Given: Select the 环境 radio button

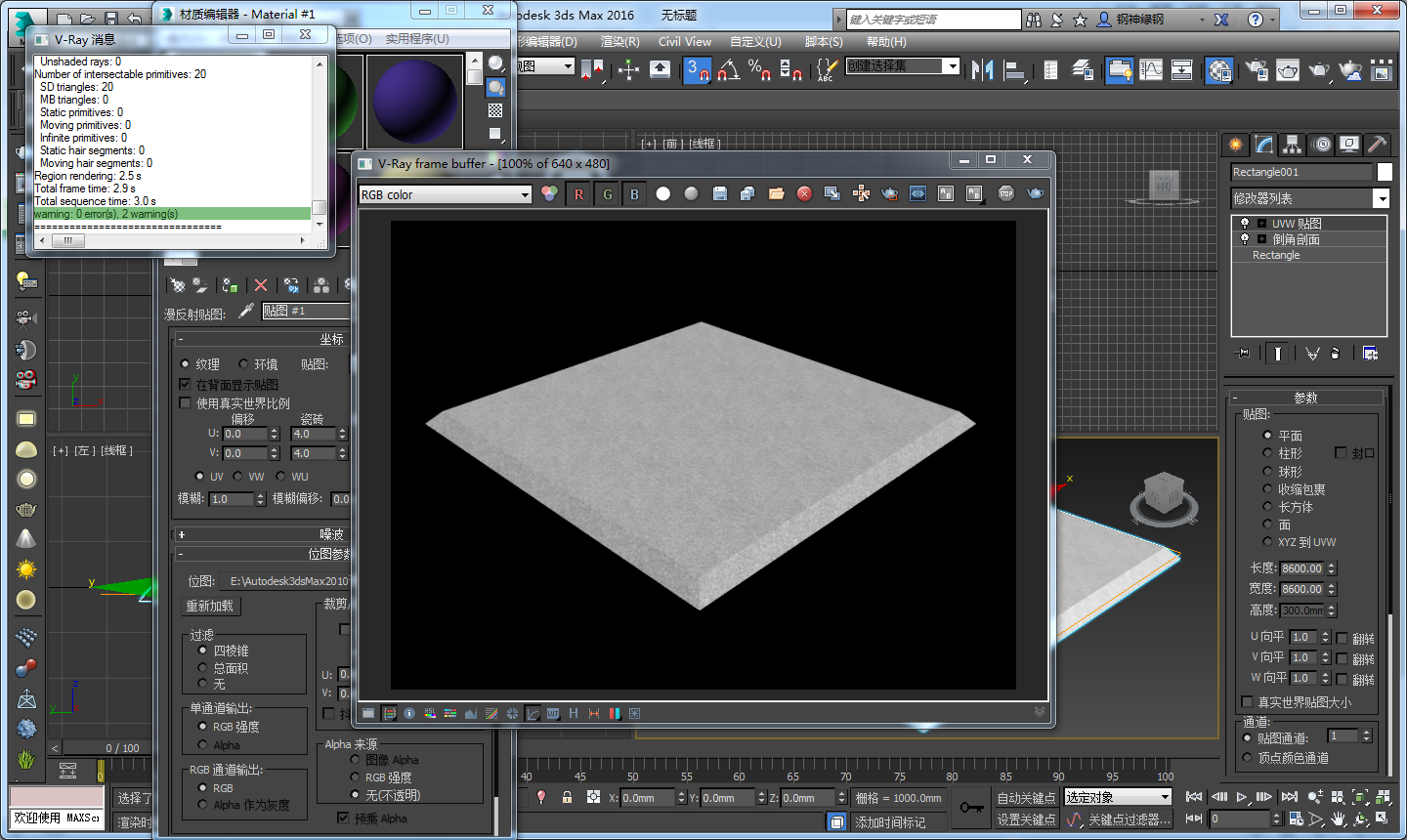Looking at the screenshot, I should coord(243,363).
